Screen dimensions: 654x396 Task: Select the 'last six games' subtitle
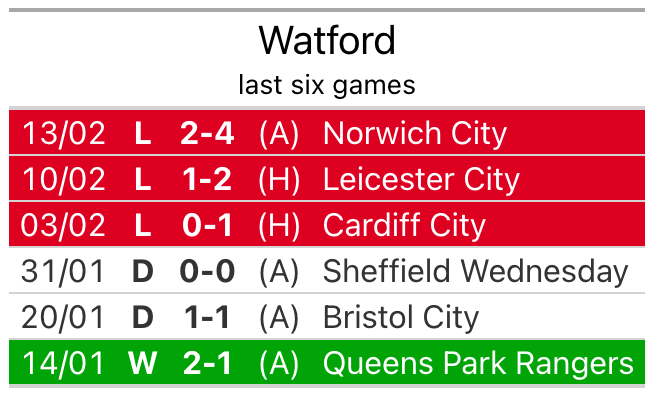coord(327,86)
